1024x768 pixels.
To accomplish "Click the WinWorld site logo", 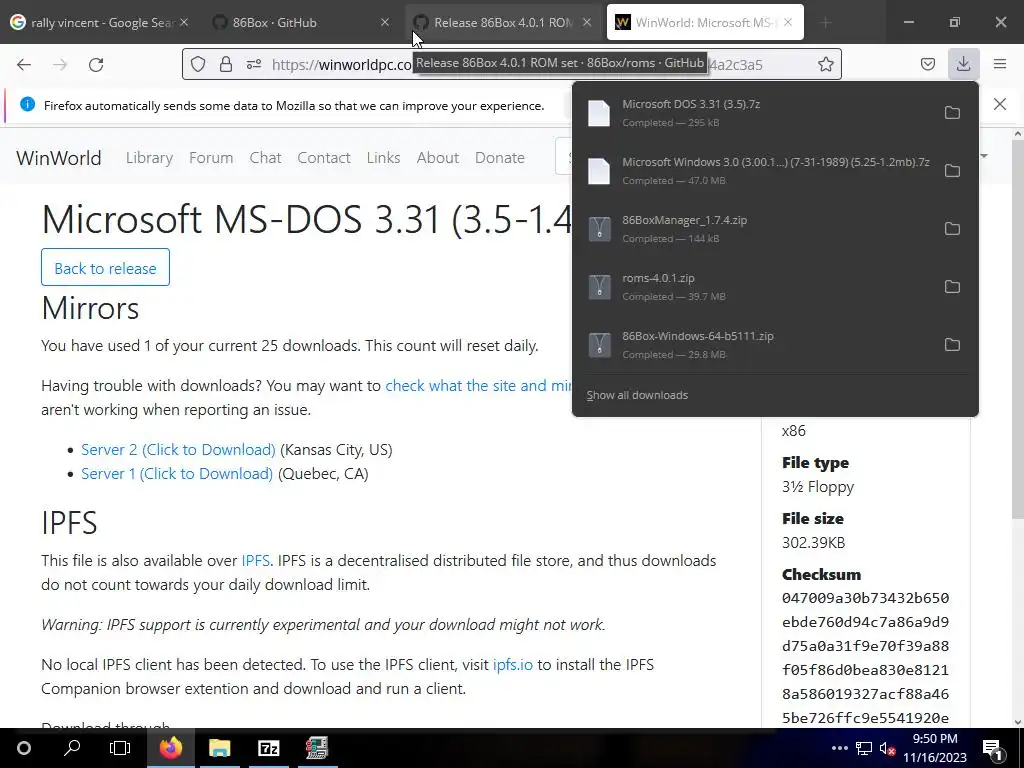I will click(x=59, y=158).
